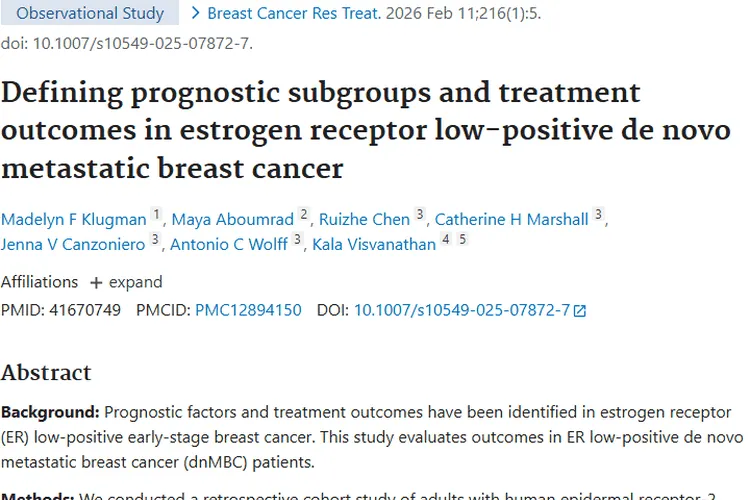Viewport: 750px width, 500px height.
Task: Click affiliation superscript 5 after Visvanathan
Action: tap(462, 241)
